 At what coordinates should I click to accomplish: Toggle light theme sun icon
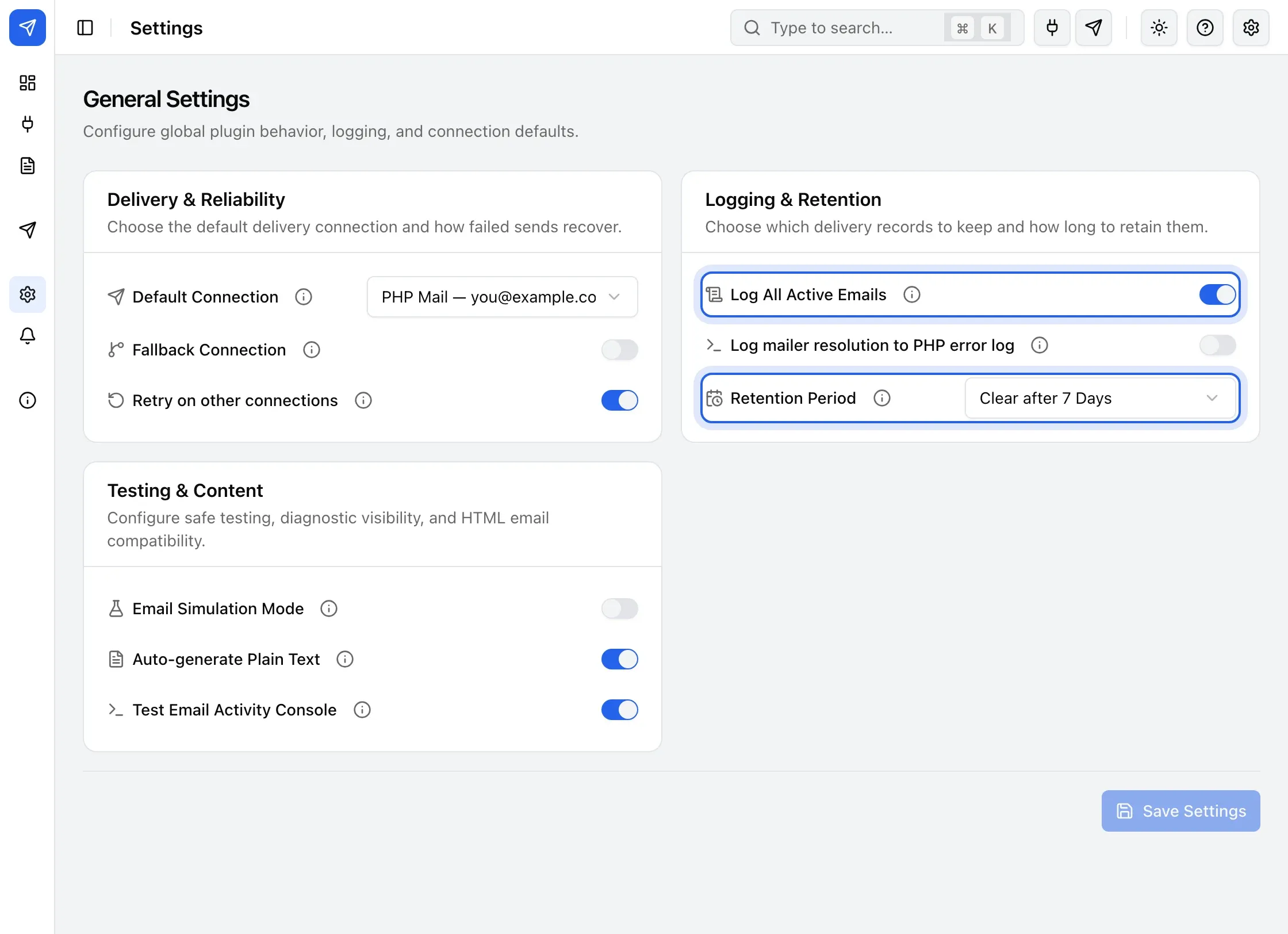click(1159, 28)
